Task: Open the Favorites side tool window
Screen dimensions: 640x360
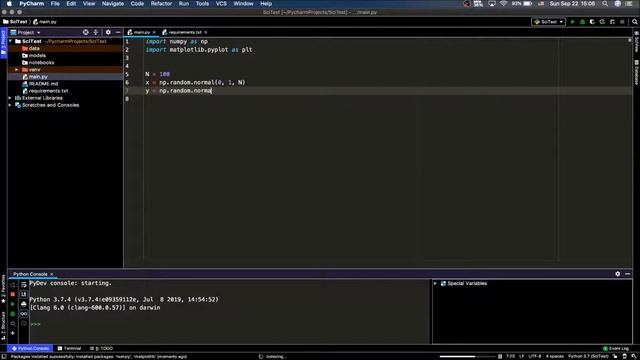Action: (x=3, y=289)
